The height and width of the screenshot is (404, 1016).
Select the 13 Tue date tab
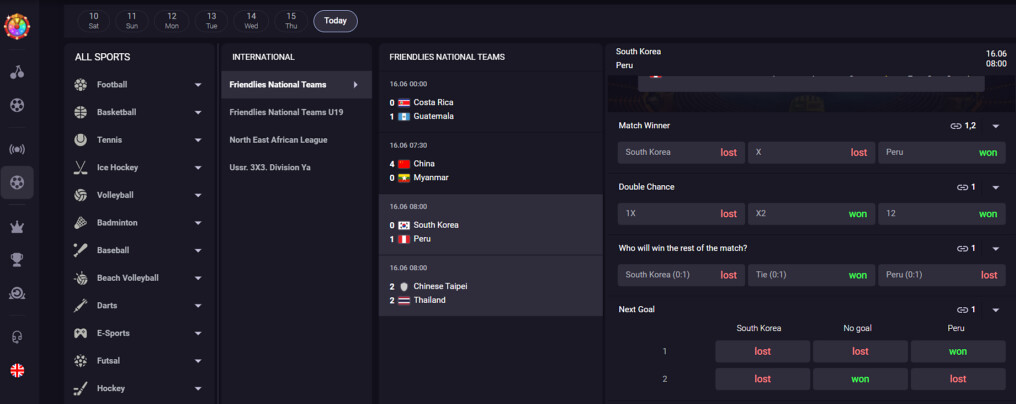pos(212,21)
